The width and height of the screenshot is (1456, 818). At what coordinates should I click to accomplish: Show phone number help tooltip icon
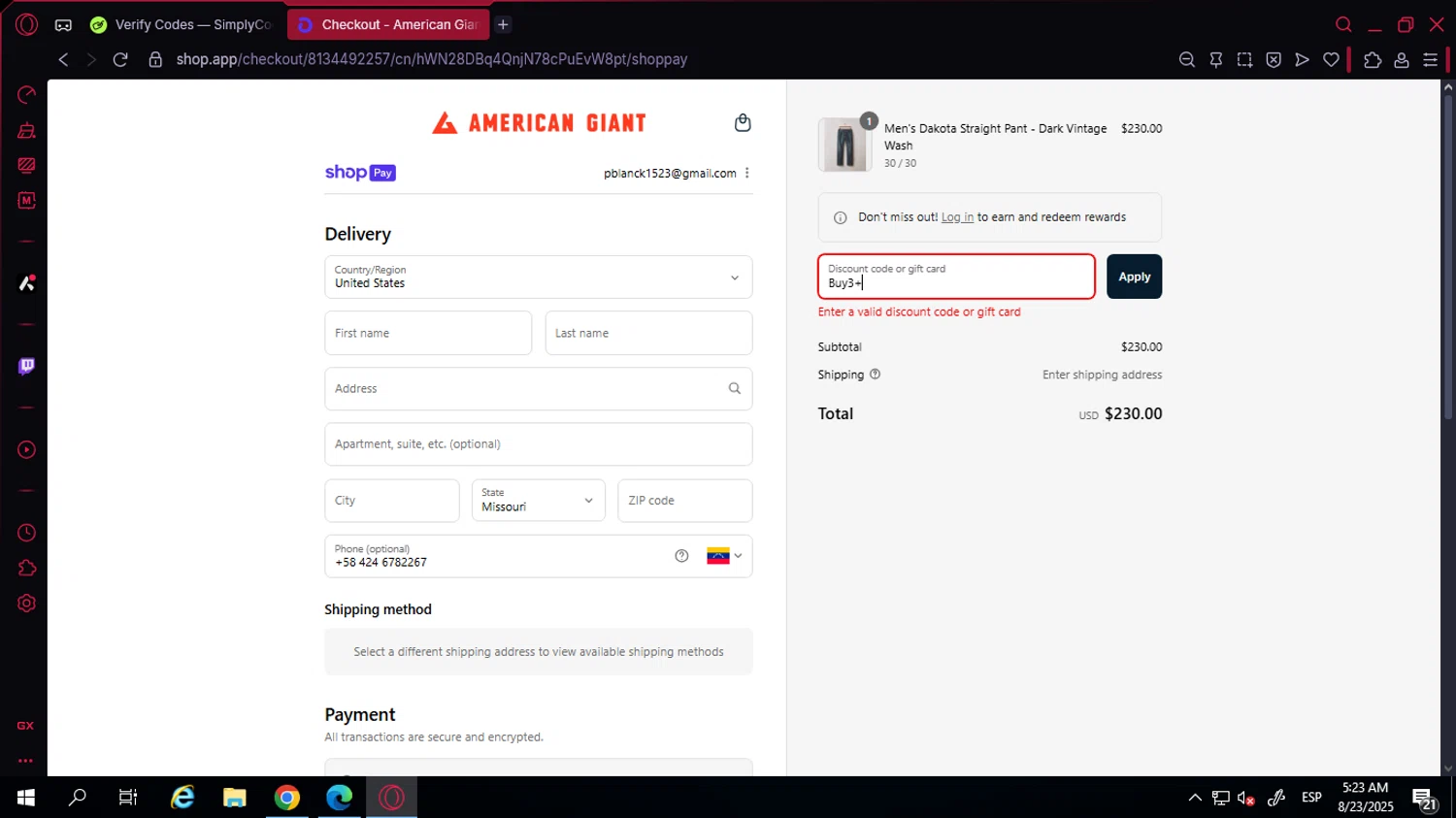(681, 556)
